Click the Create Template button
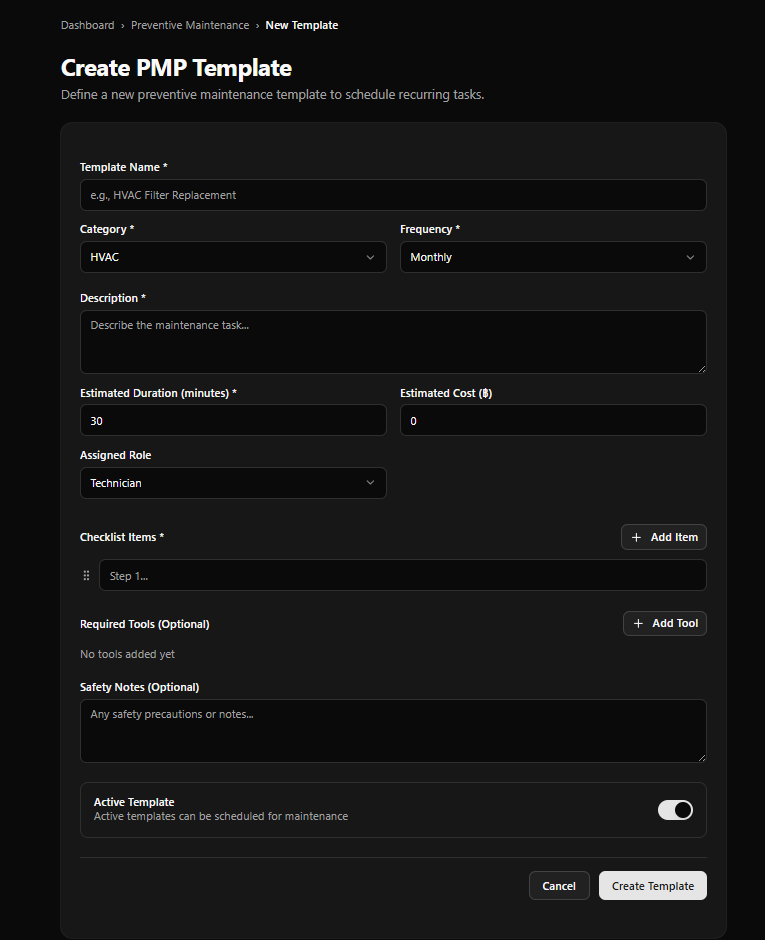Viewport: 765px width, 940px height. click(653, 886)
